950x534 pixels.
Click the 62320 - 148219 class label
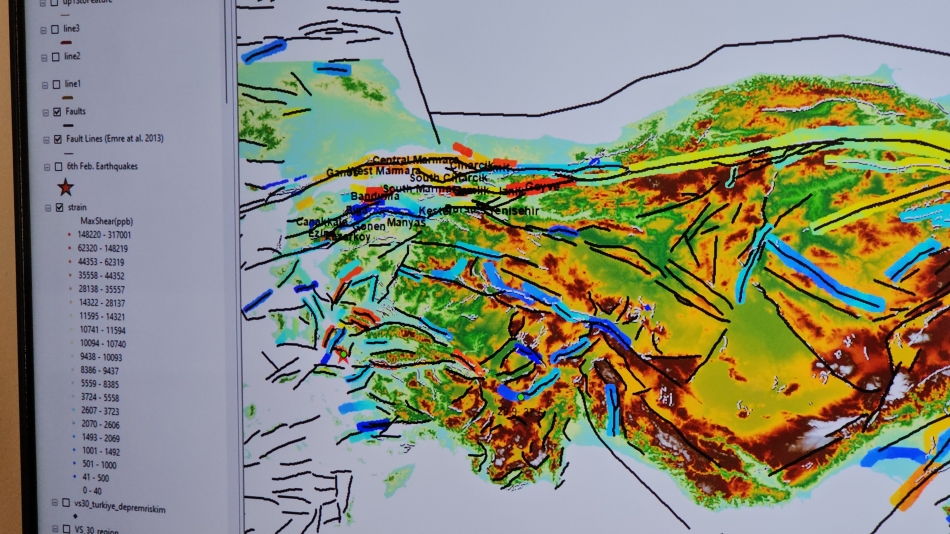pos(102,249)
